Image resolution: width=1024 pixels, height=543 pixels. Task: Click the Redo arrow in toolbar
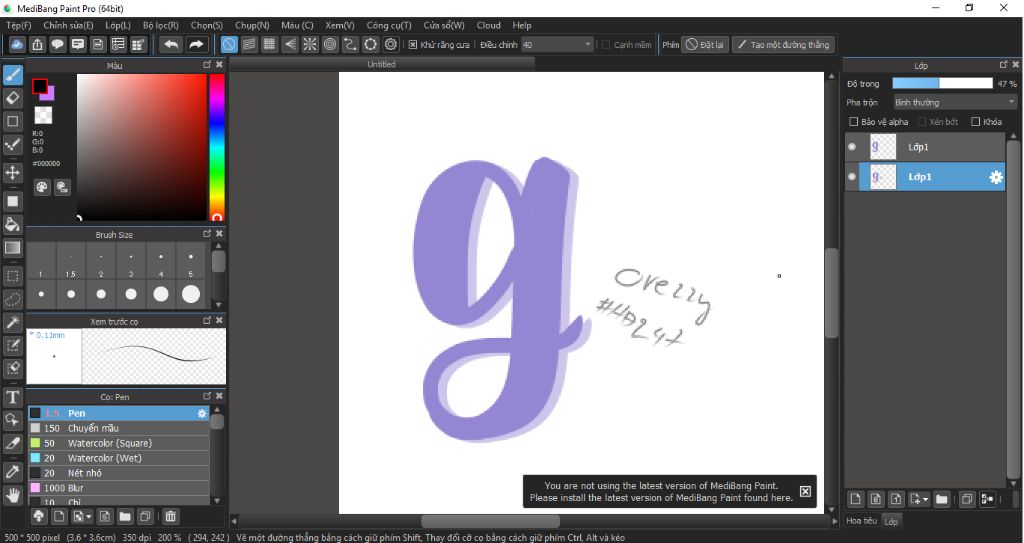click(x=196, y=45)
